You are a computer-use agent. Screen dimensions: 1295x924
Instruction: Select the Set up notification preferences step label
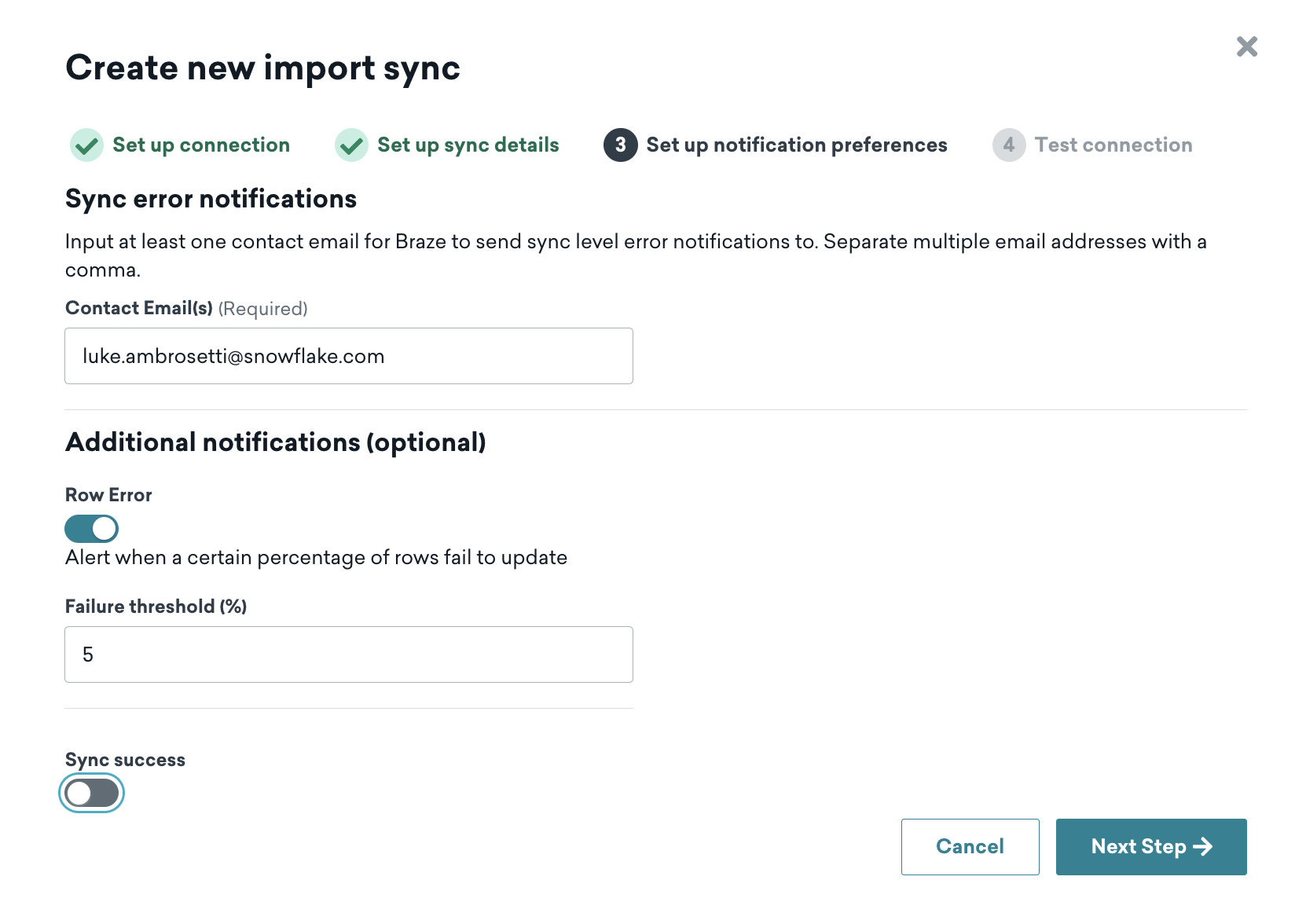point(796,145)
